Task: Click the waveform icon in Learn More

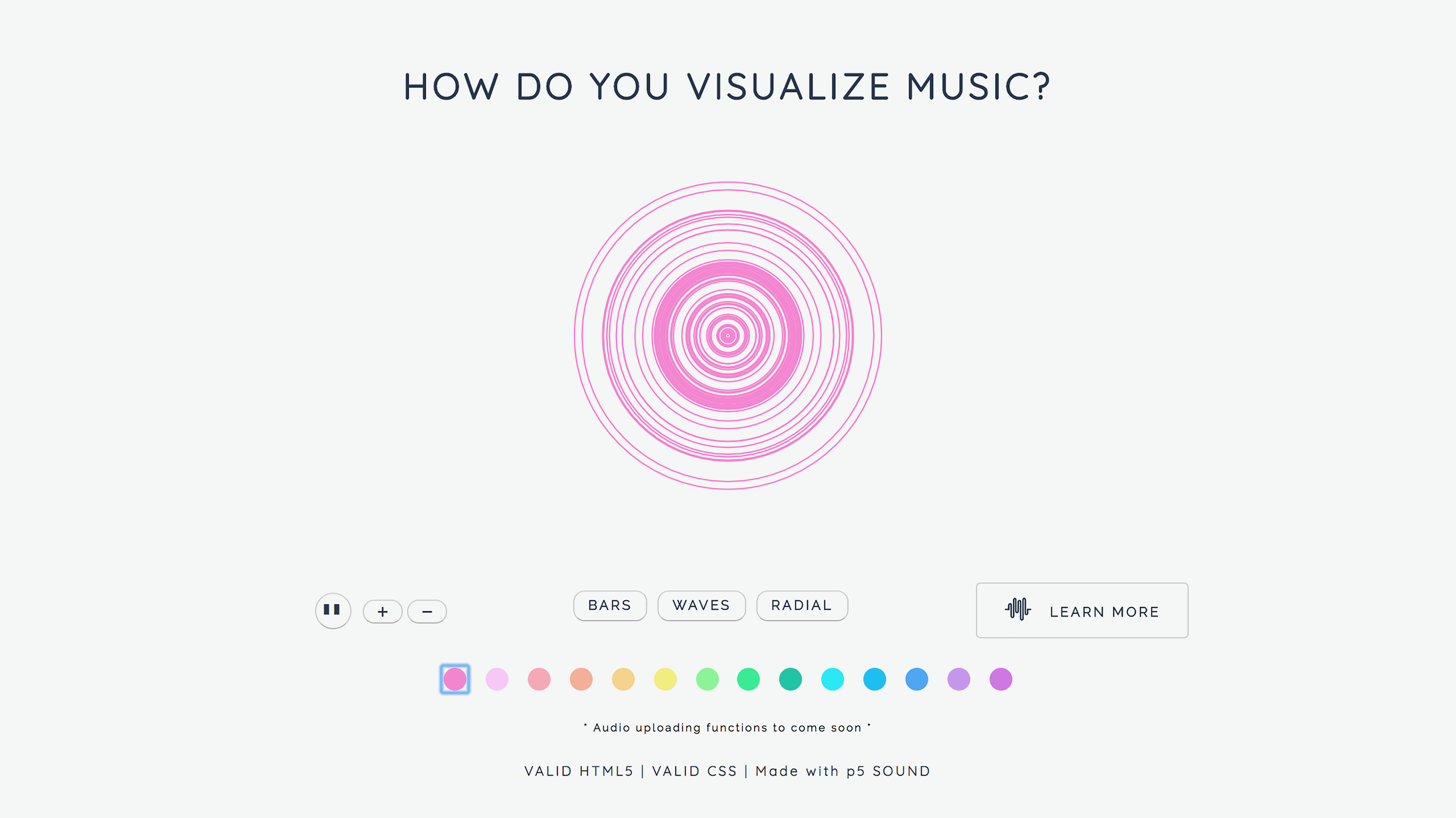Action: (1018, 609)
